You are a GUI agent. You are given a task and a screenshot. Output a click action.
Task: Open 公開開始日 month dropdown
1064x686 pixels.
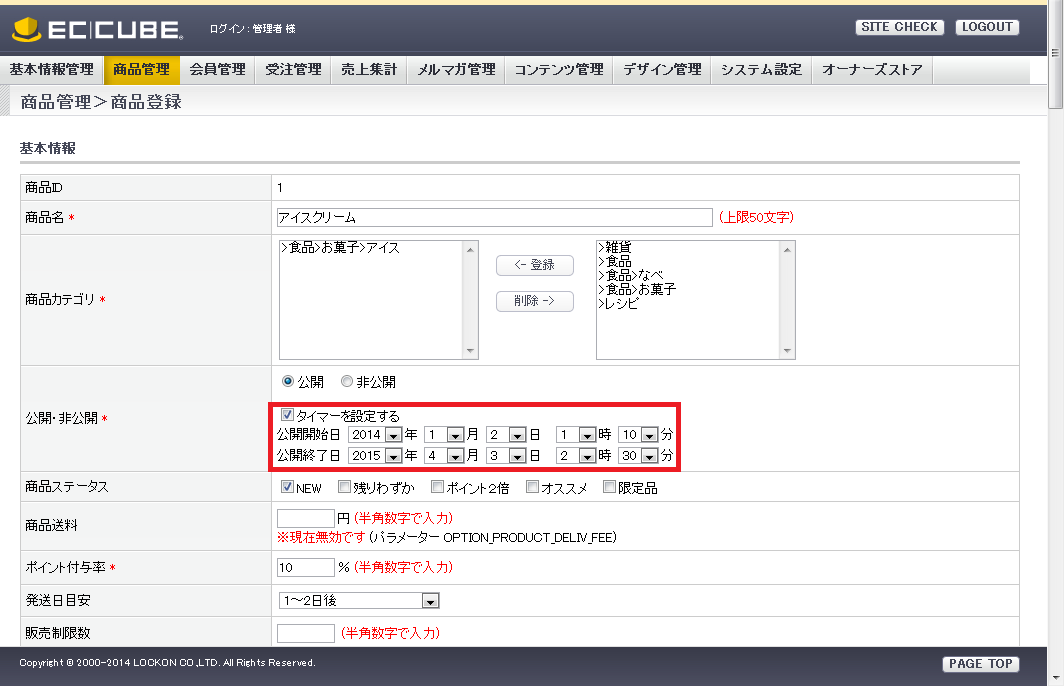(x=444, y=435)
